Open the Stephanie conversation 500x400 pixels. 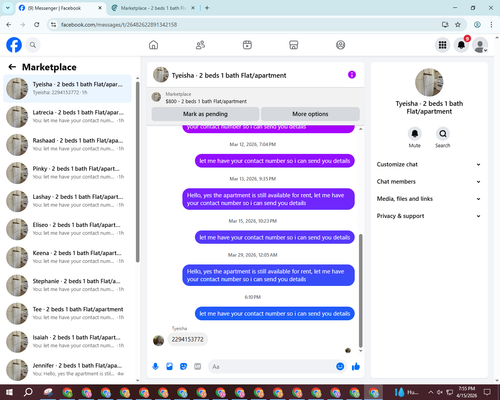coord(68,285)
